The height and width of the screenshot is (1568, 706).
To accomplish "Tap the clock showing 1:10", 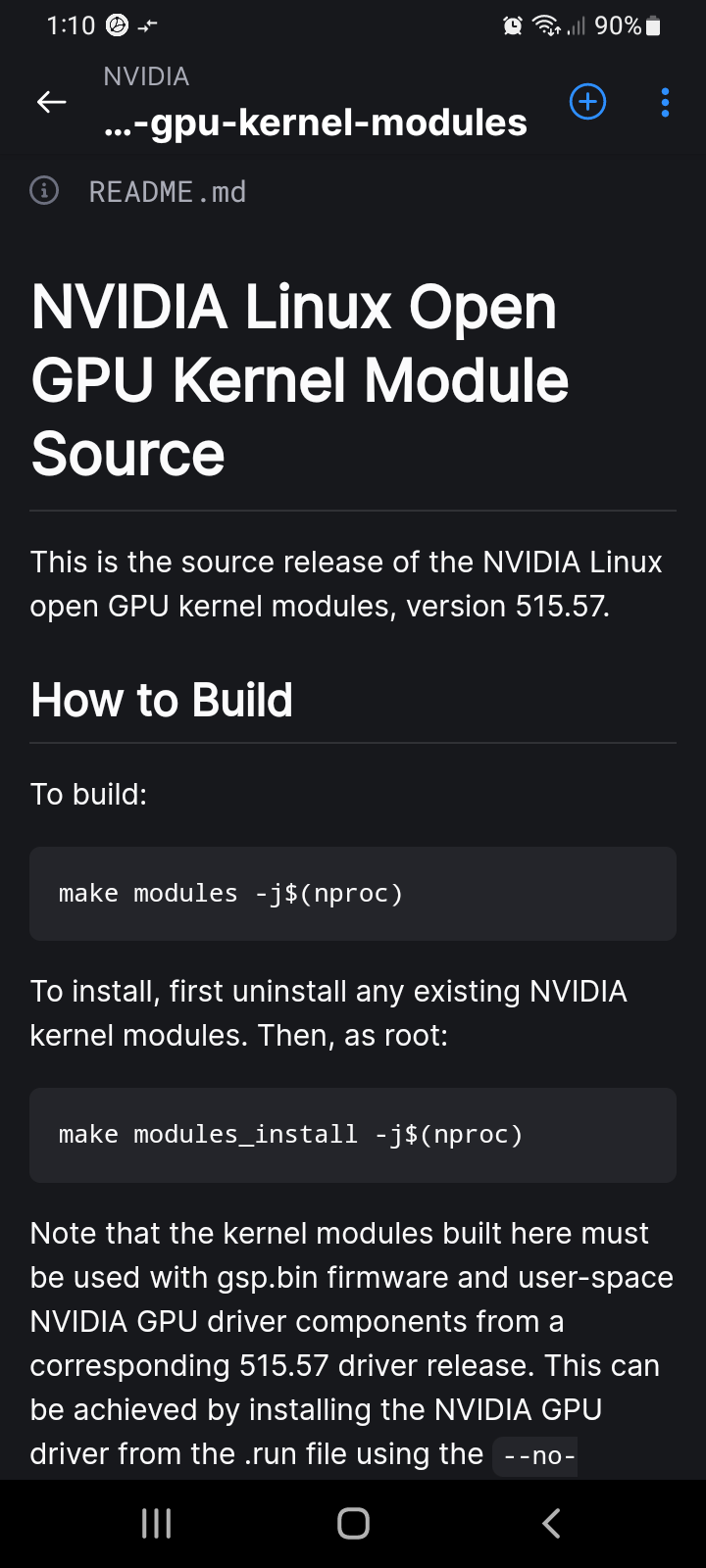I will 70,25.
